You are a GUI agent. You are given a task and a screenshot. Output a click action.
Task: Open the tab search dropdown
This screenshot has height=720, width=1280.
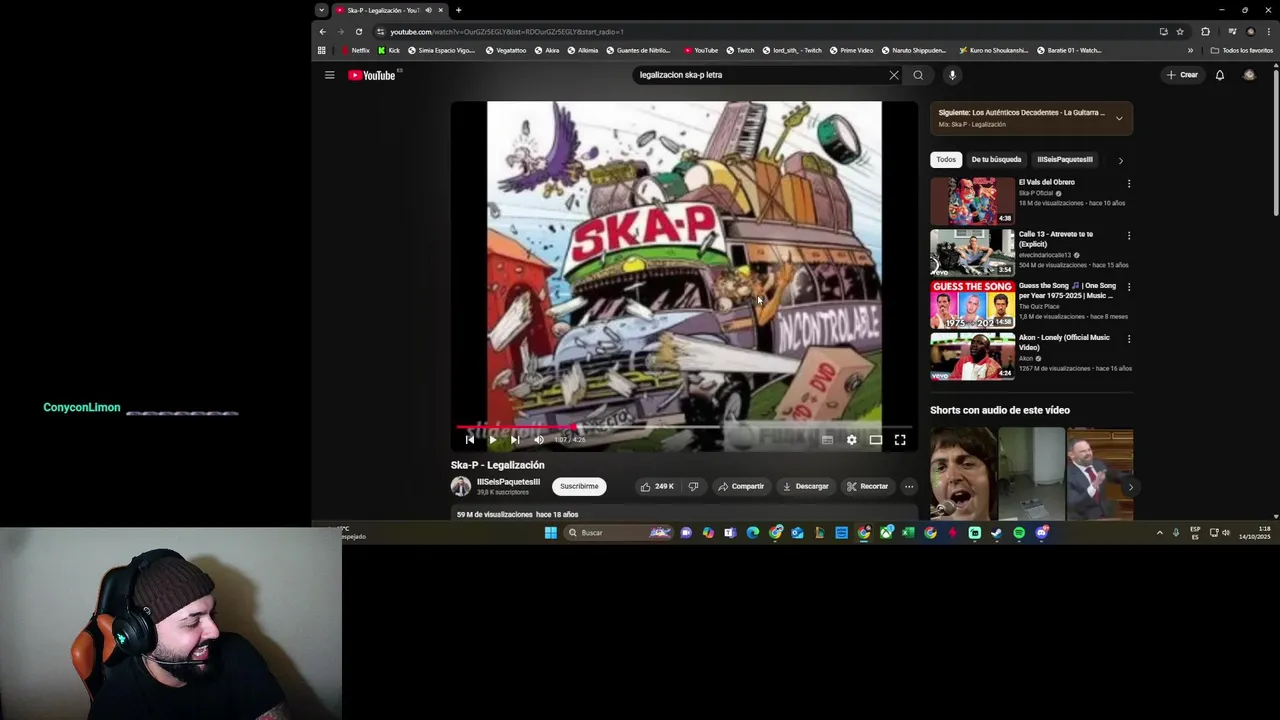(x=321, y=10)
